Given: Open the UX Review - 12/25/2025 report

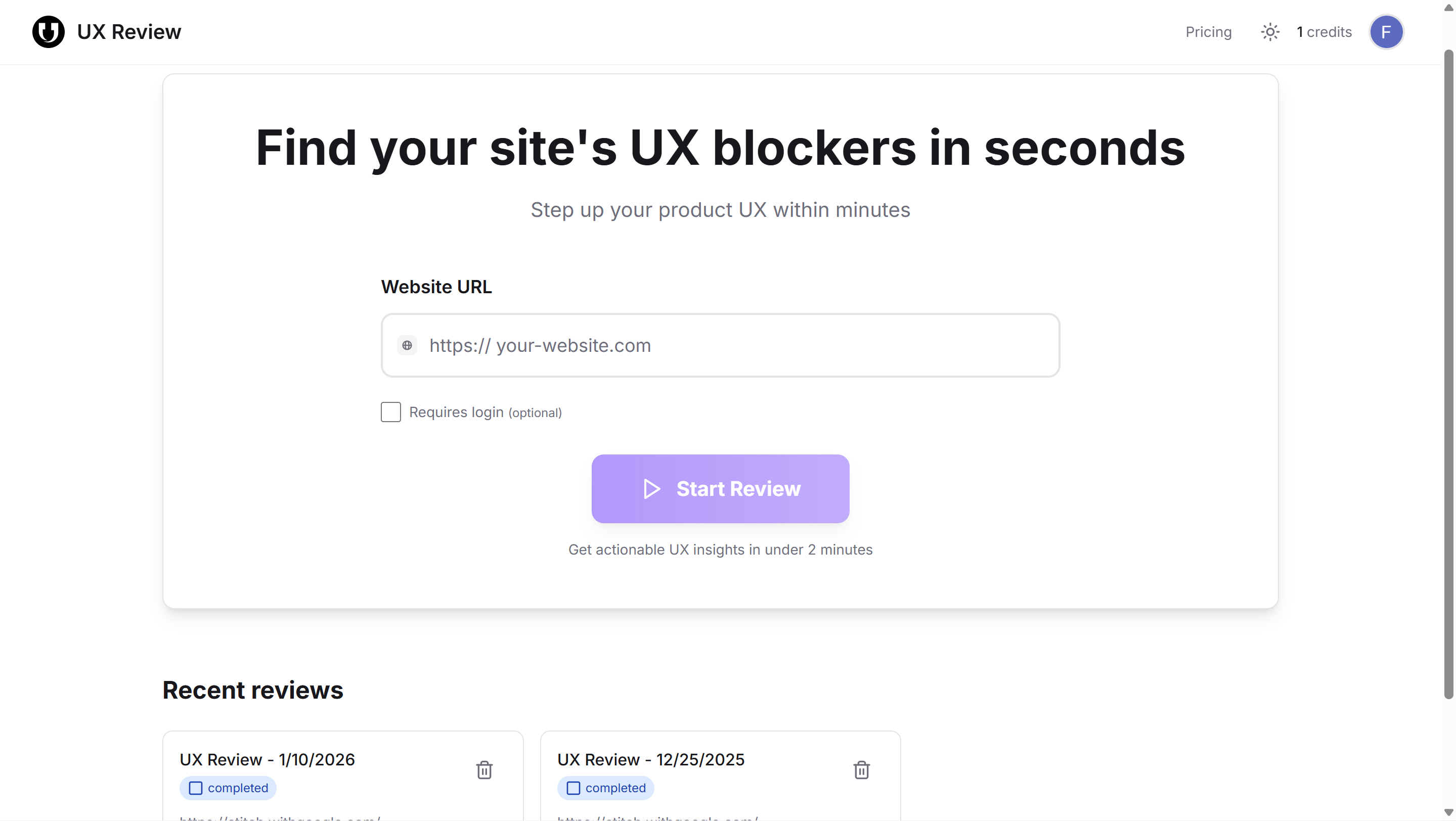Looking at the screenshot, I should coord(650,759).
